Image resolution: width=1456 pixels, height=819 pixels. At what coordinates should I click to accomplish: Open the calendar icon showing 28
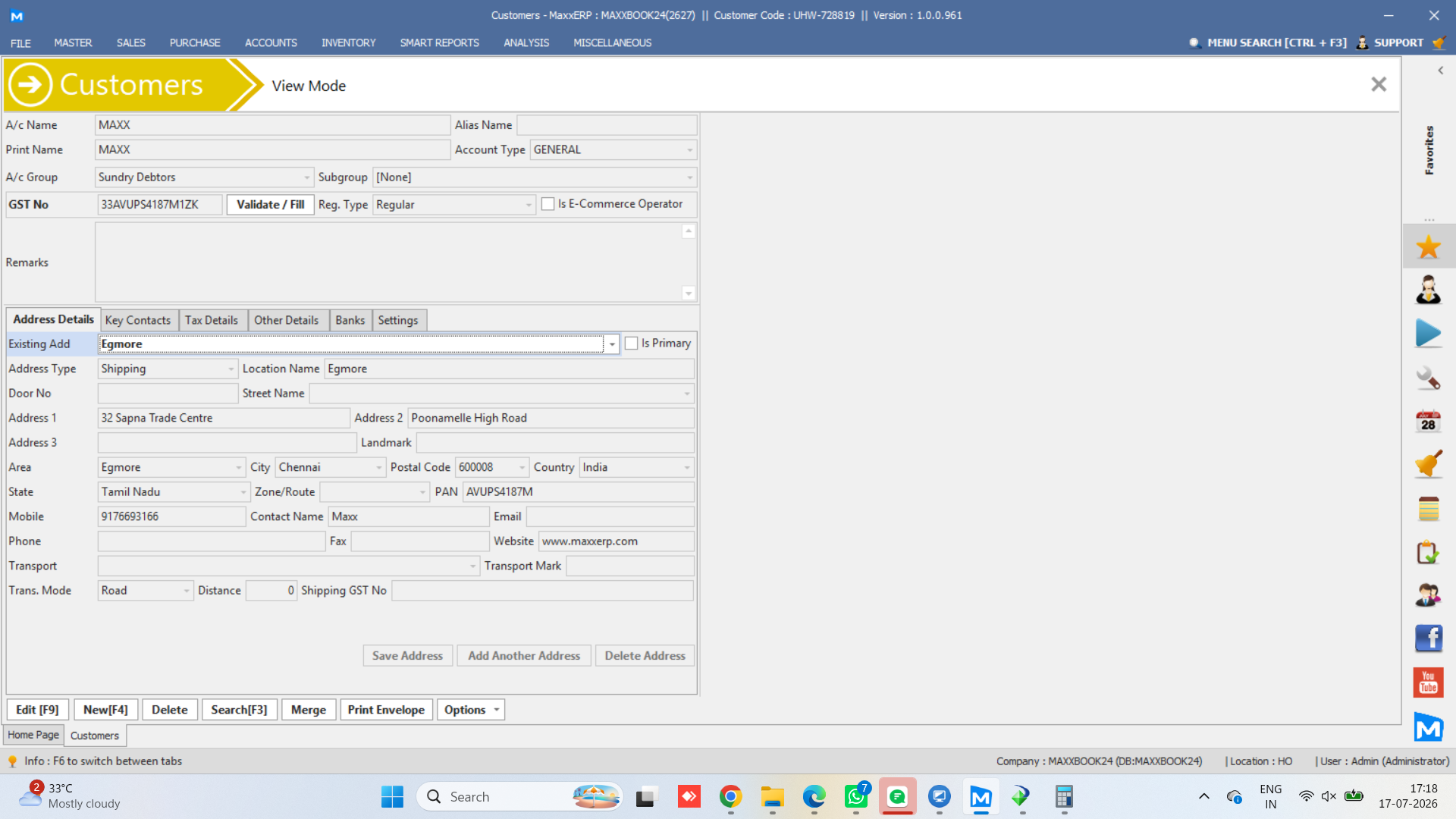1428,421
